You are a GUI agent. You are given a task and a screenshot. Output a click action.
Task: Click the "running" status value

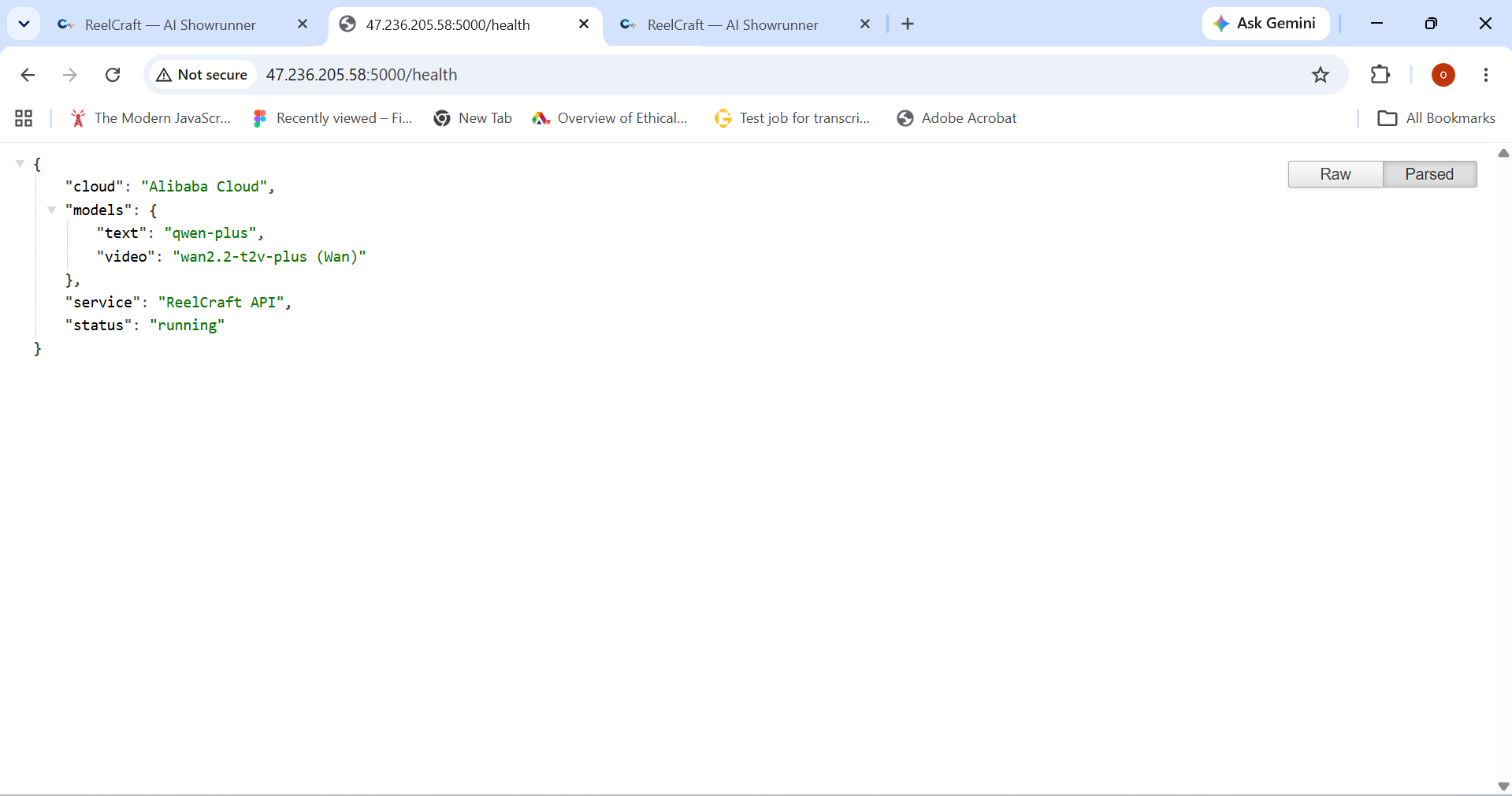coord(188,325)
